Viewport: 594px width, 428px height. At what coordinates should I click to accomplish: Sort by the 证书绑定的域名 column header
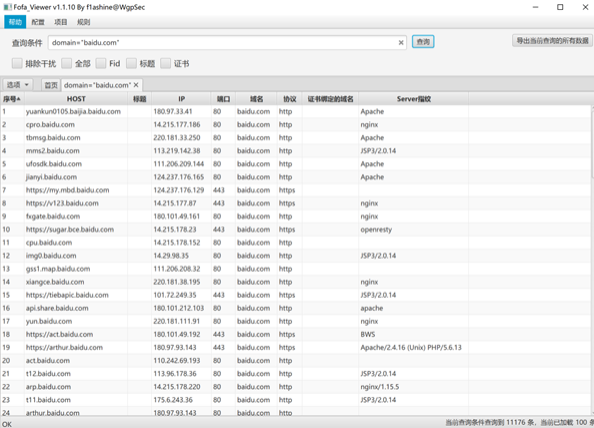coord(330,99)
